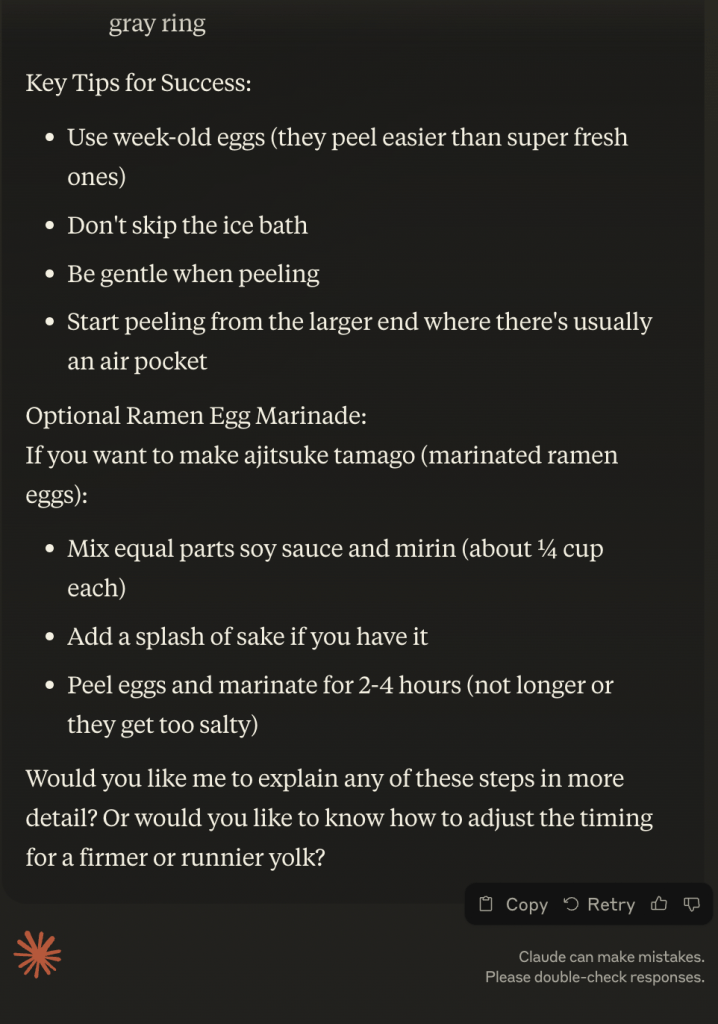Click the thumbs down feedback icon
This screenshot has height=1024, width=718.
click(691, 904)
